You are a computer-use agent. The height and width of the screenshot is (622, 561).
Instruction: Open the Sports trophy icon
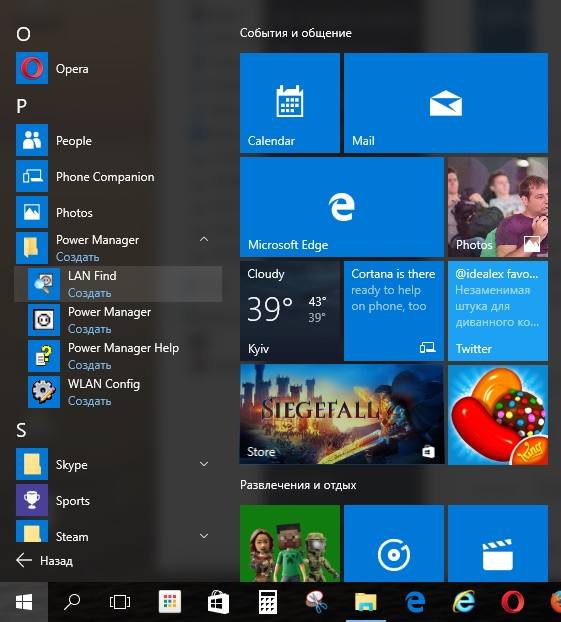click(x=32, y=500)
